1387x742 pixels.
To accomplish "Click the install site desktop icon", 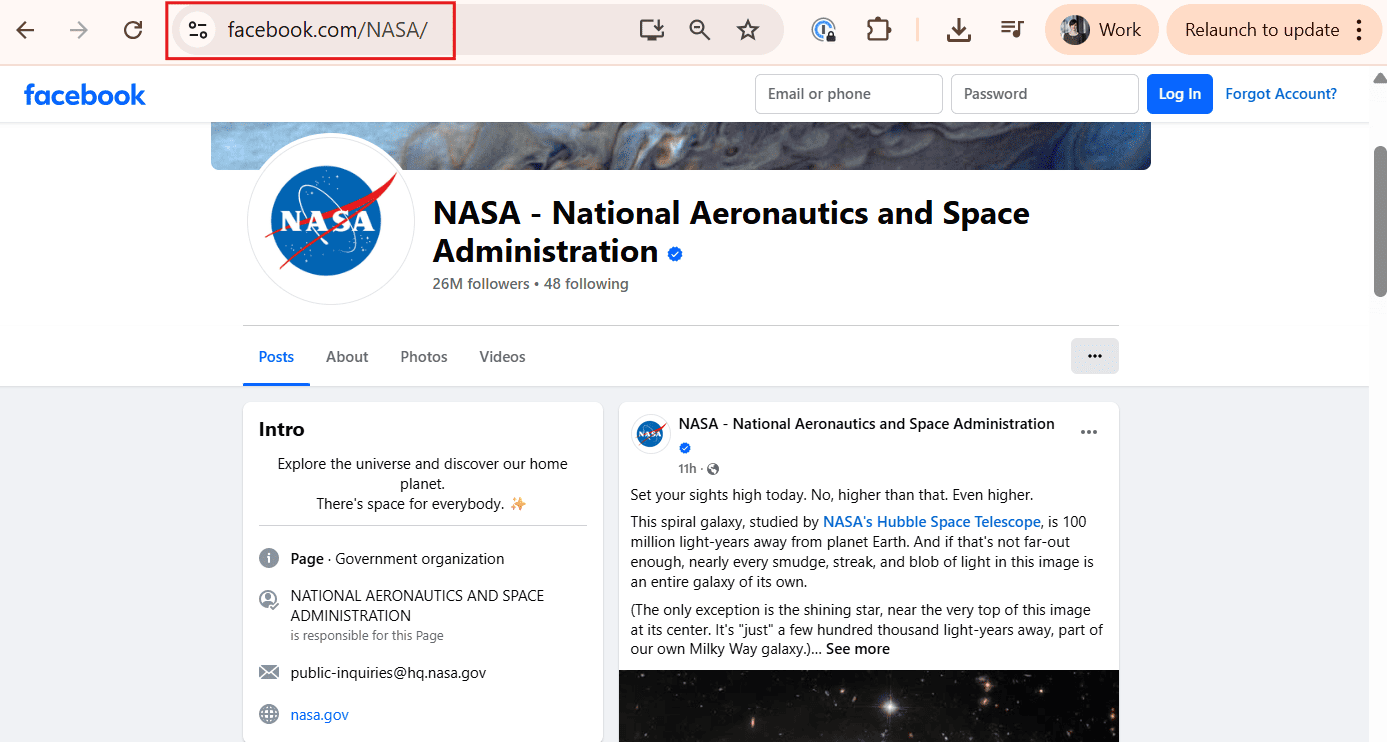I will (x=651, y=29).
